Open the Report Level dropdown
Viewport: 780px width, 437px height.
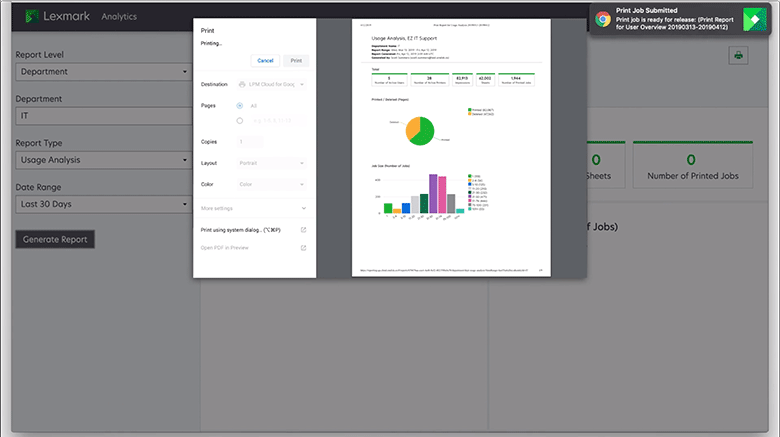click(x=103, y=72)
